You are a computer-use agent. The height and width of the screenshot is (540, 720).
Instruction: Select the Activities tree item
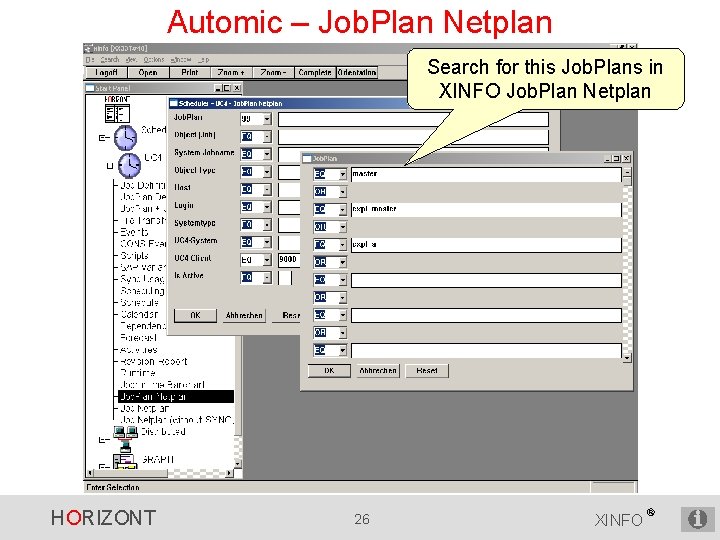(x=138, y=350)
